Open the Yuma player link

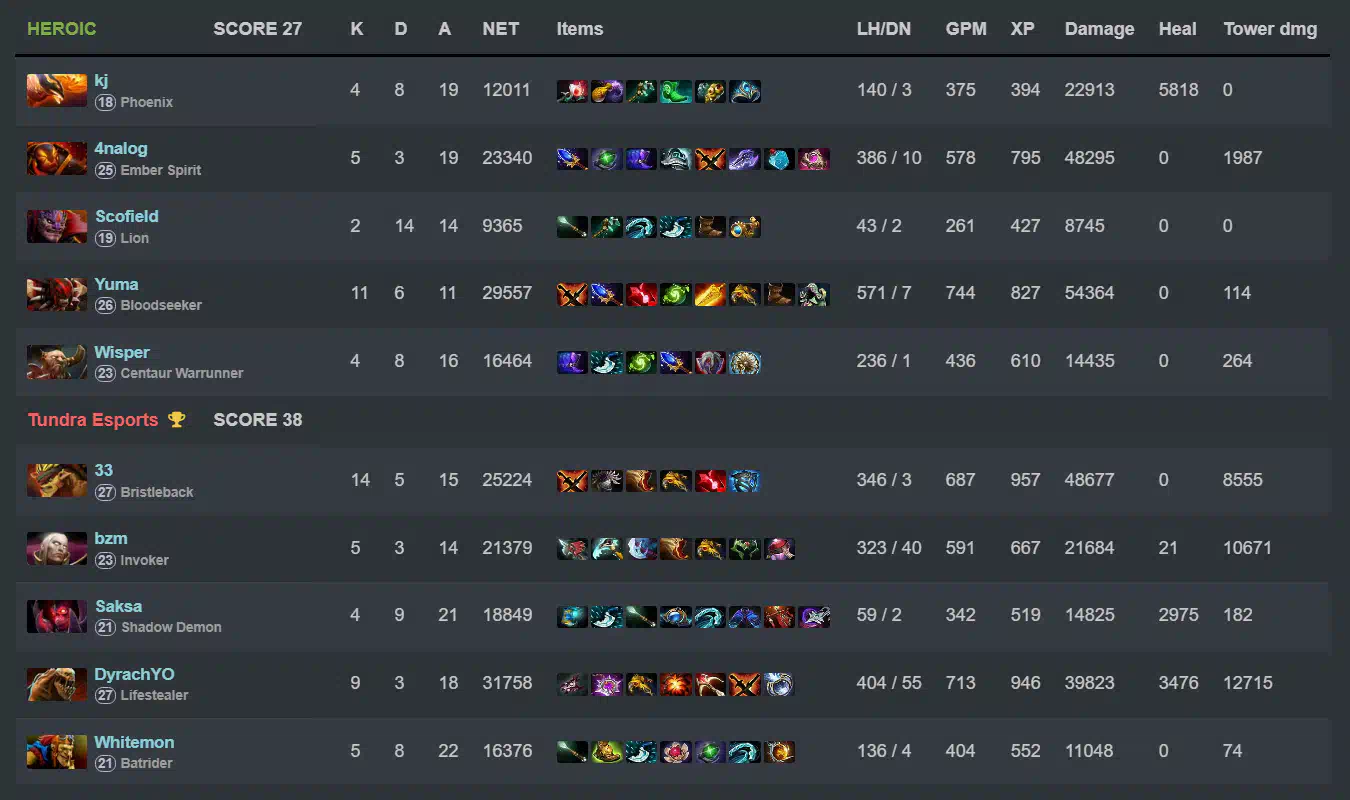tap(116, 284)
